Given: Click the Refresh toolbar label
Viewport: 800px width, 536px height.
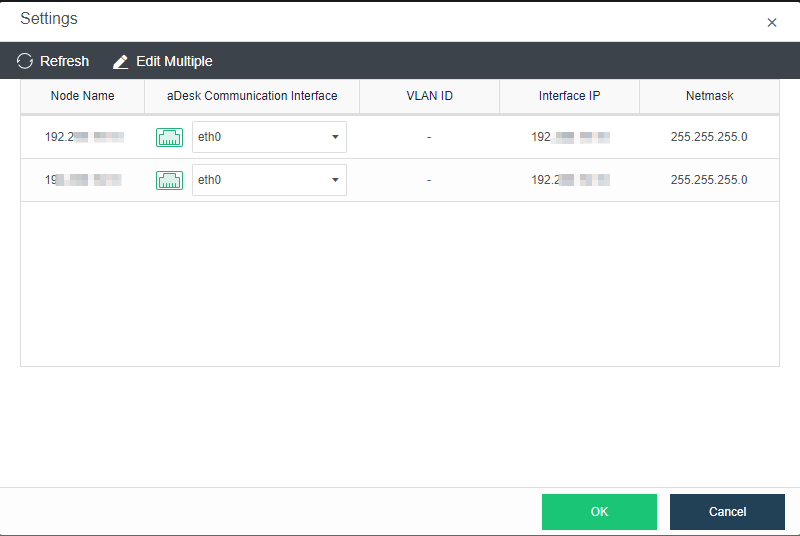Looking at the screenshot, I should pyautogui.click(x=65, y=62).
